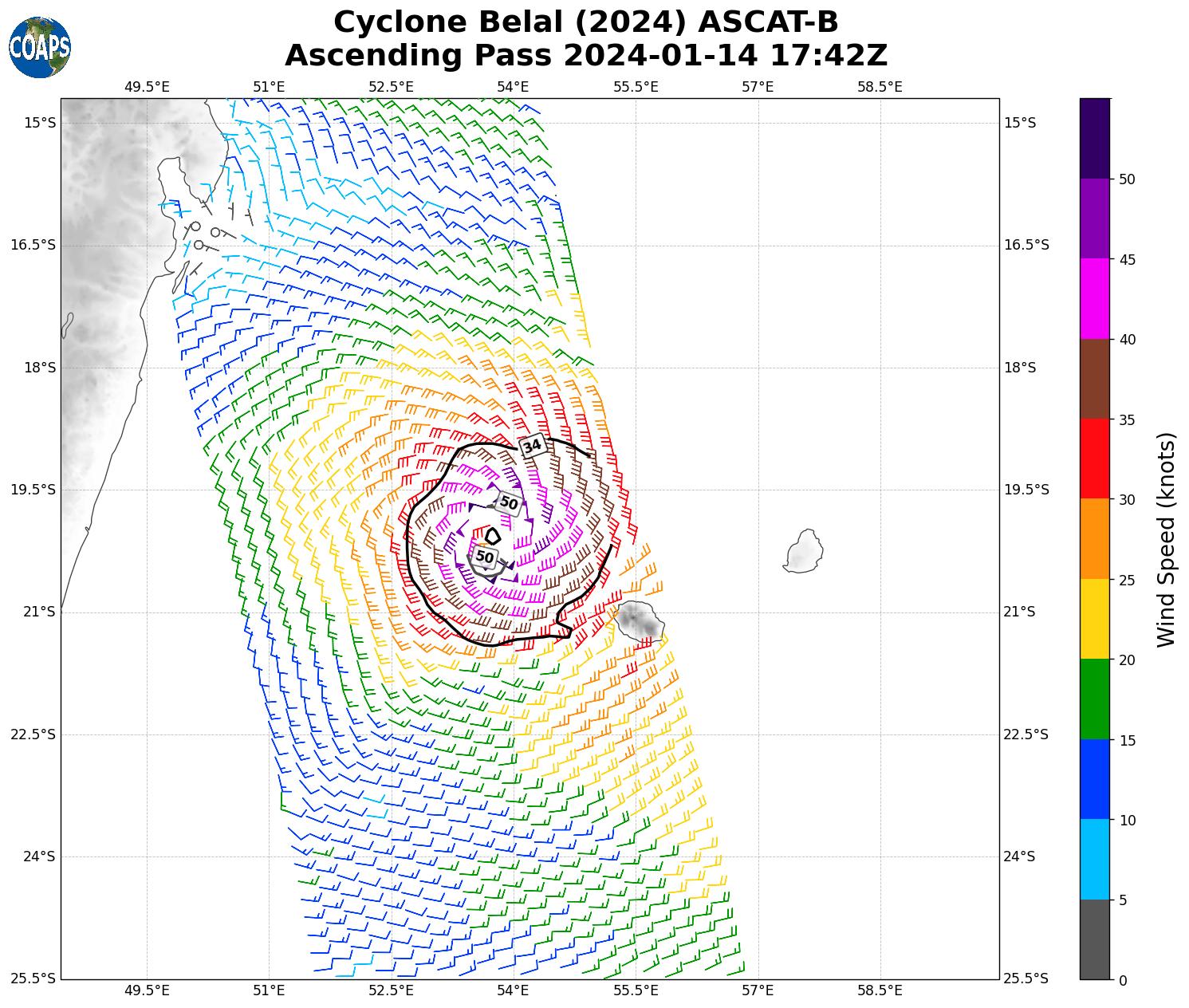Click the Wind Speed (knots) colorbar label

(1166, 539)
